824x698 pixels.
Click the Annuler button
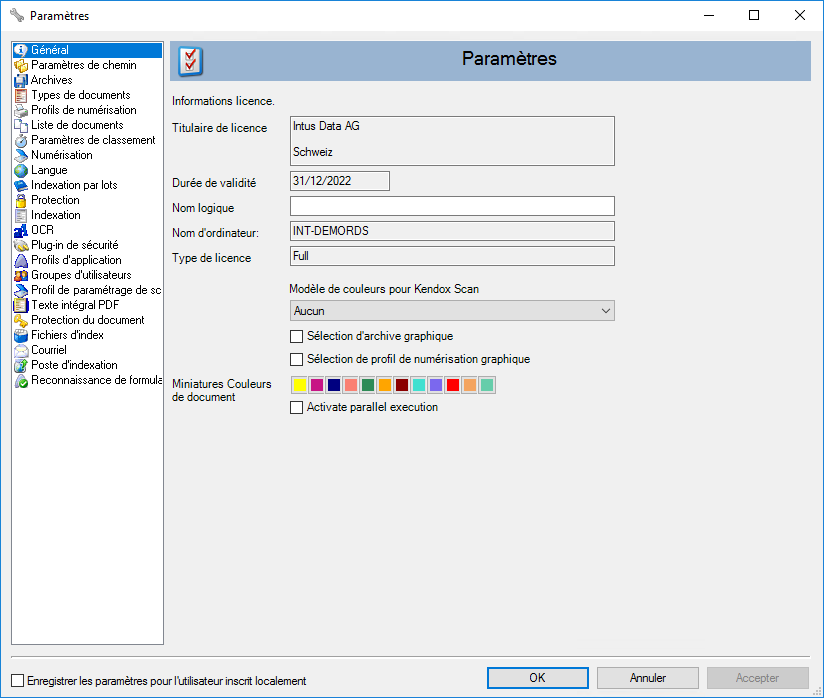pyautogui.click(x=648, y=678)
